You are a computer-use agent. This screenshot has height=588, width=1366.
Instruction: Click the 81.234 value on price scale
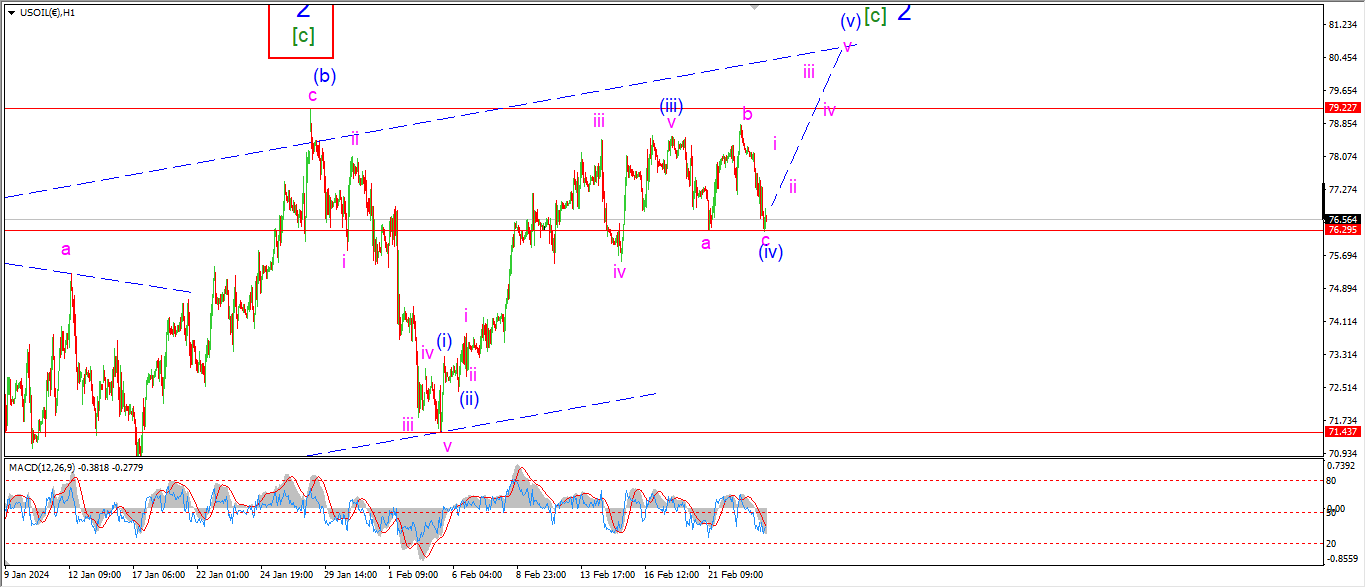(1340, 24)
